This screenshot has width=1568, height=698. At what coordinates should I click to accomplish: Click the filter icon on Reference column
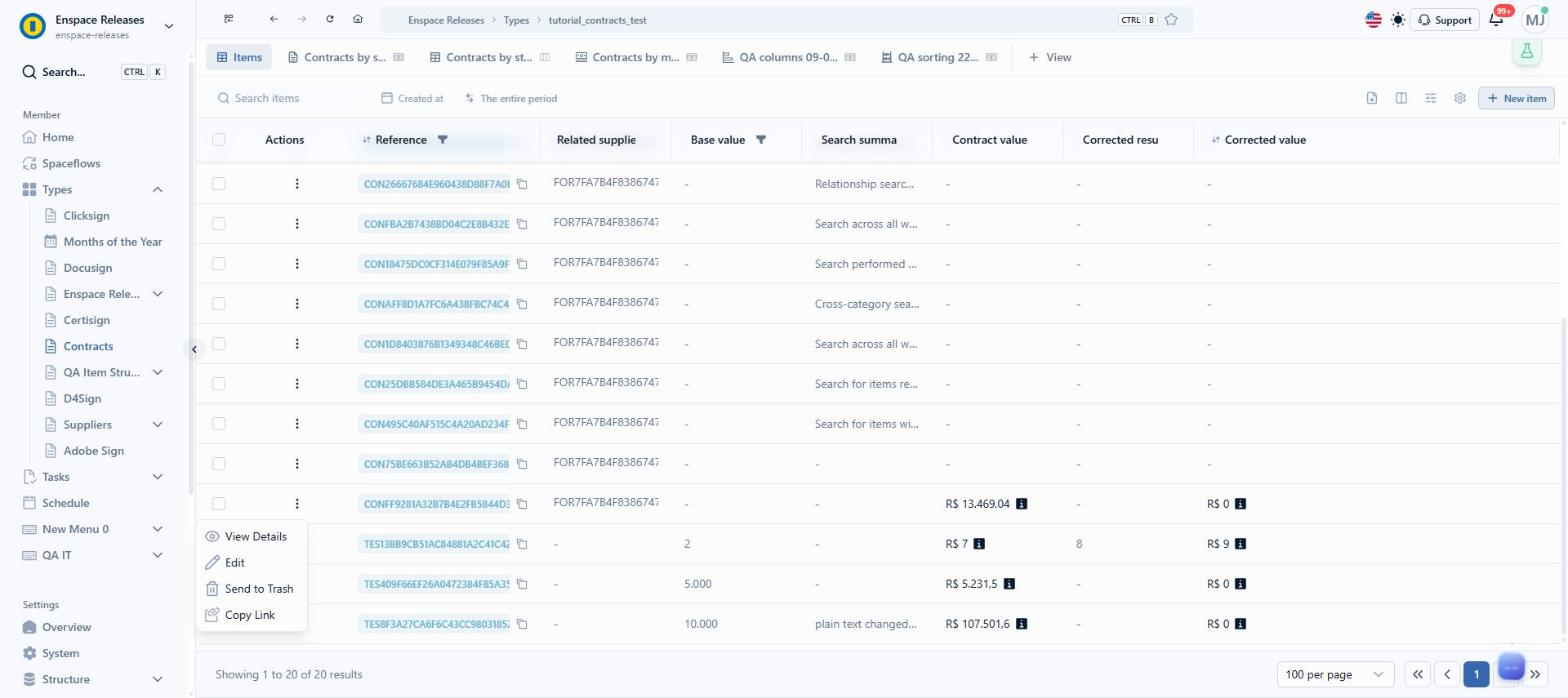coord(443,140)
